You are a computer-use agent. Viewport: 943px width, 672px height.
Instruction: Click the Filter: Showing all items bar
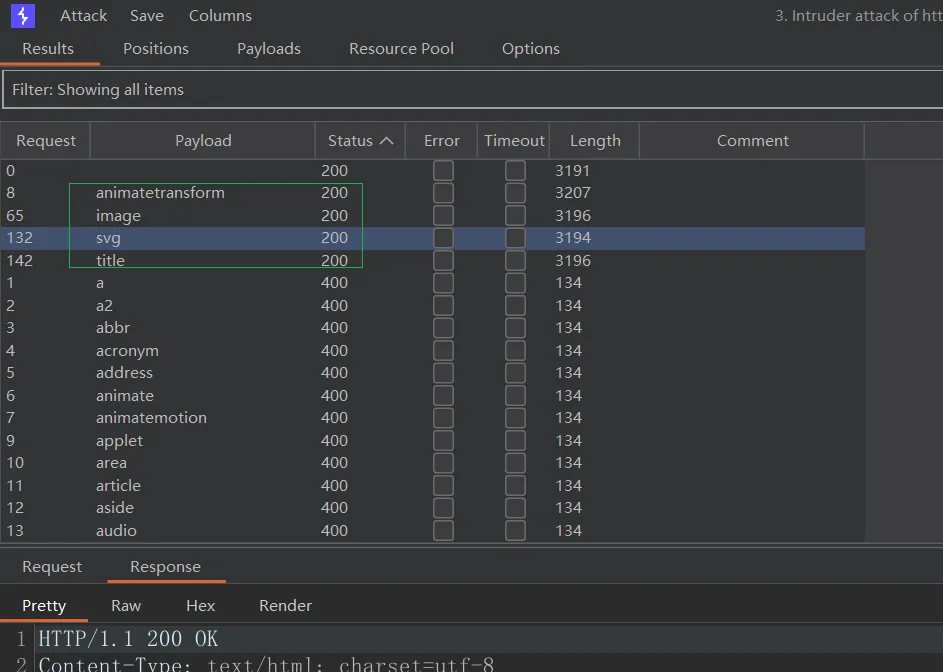coord(473,90)
